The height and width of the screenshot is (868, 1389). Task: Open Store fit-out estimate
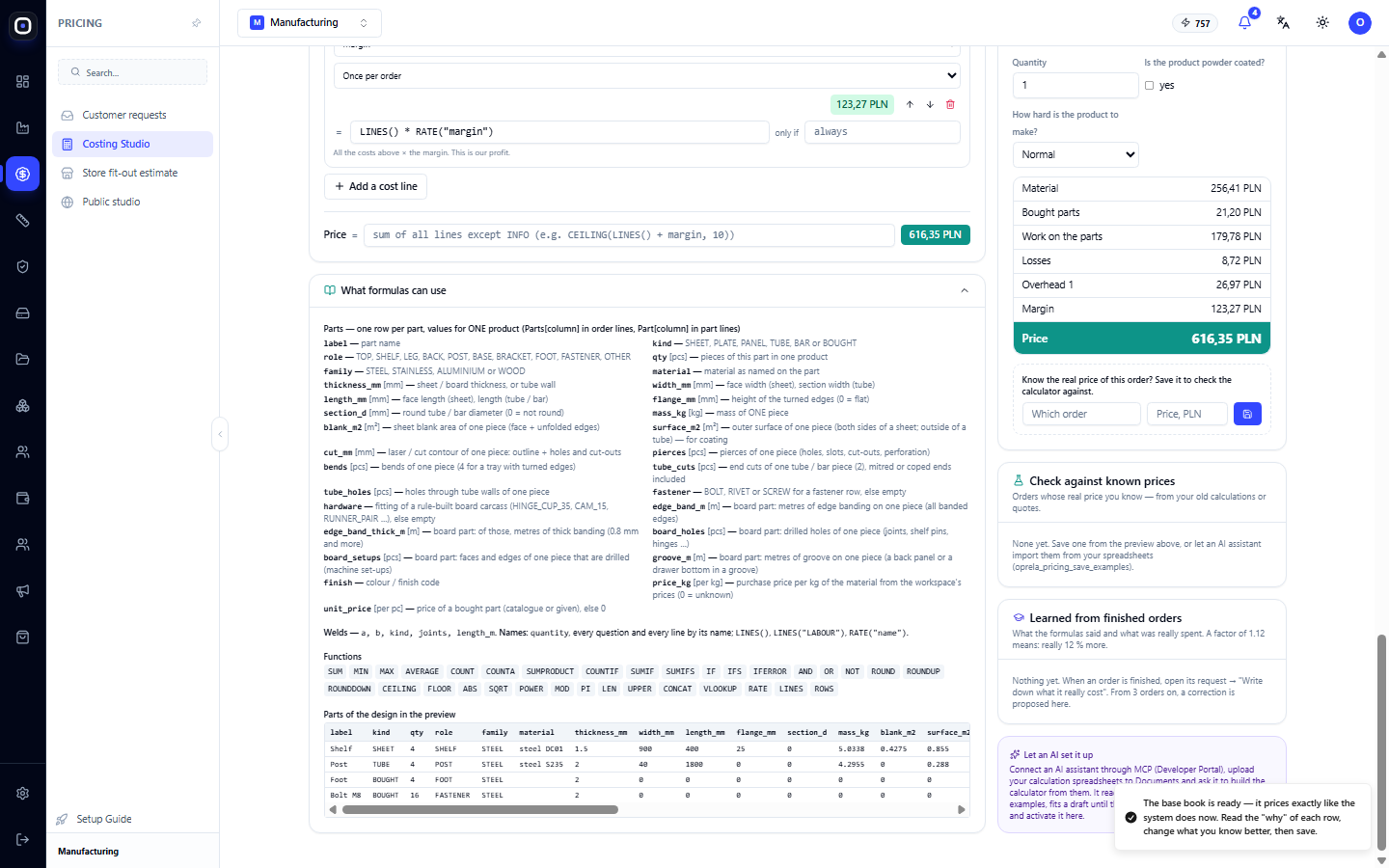pos(133,173)
